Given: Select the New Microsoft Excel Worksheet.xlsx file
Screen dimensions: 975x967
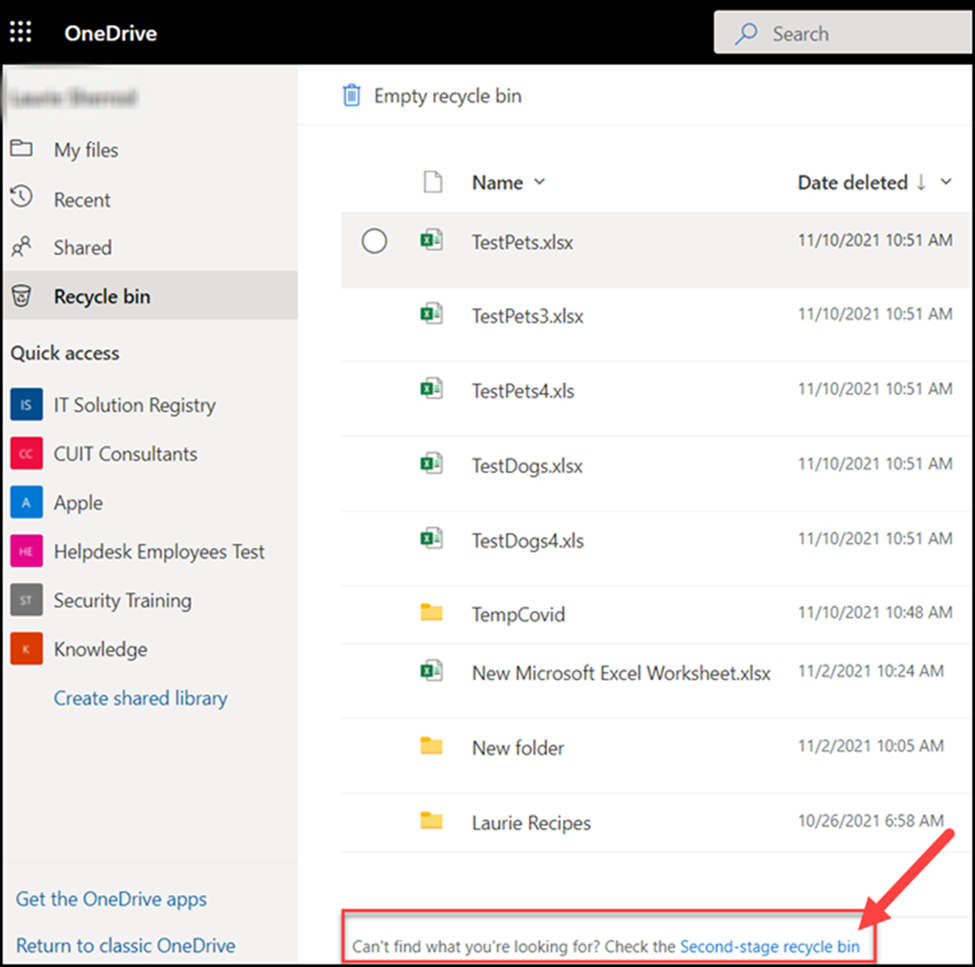Looking at the screenshot, I should click(x=620, y=674).
